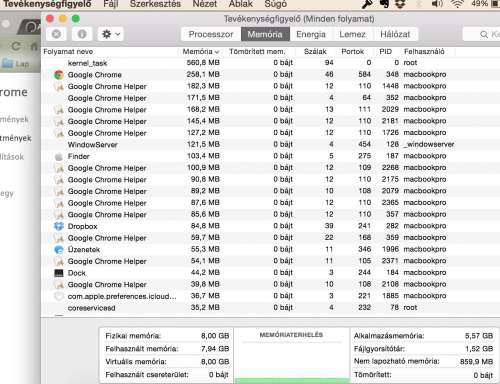This screenshot has width=500, height=384.
Task: Click the Google Chrome app icon in the process list
Action: 59,75
